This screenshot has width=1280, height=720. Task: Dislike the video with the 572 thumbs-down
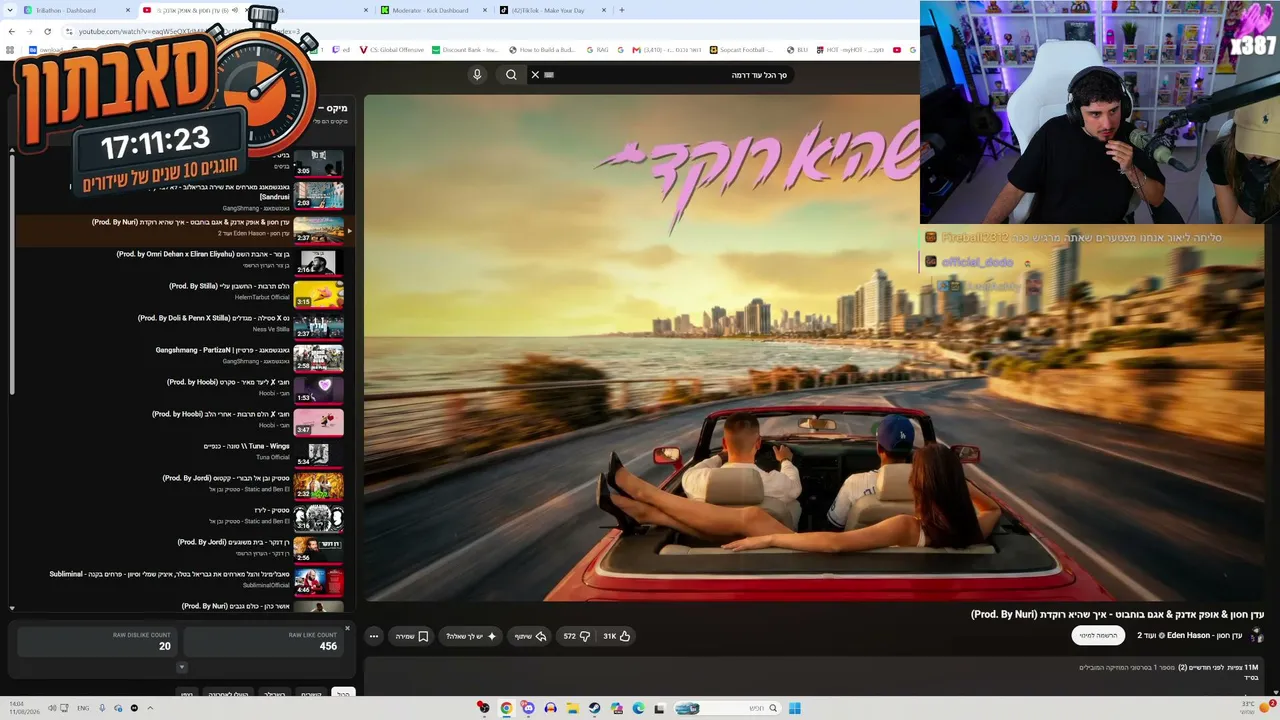pos(576,636)
